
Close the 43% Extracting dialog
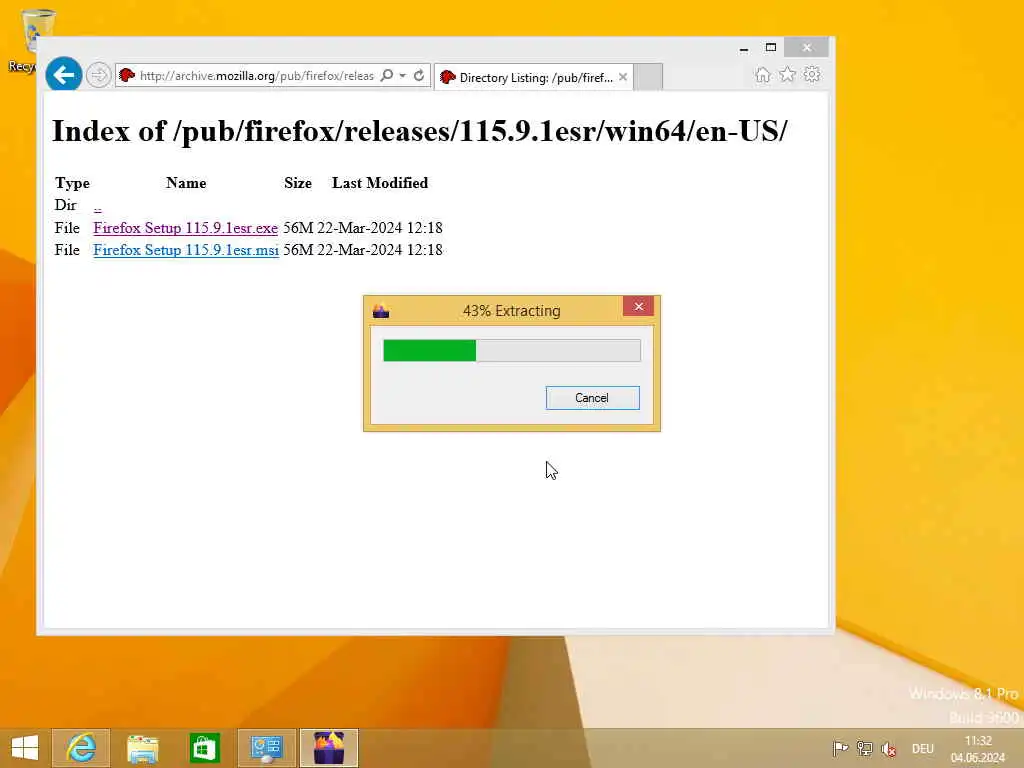click(x=638, y=306)
